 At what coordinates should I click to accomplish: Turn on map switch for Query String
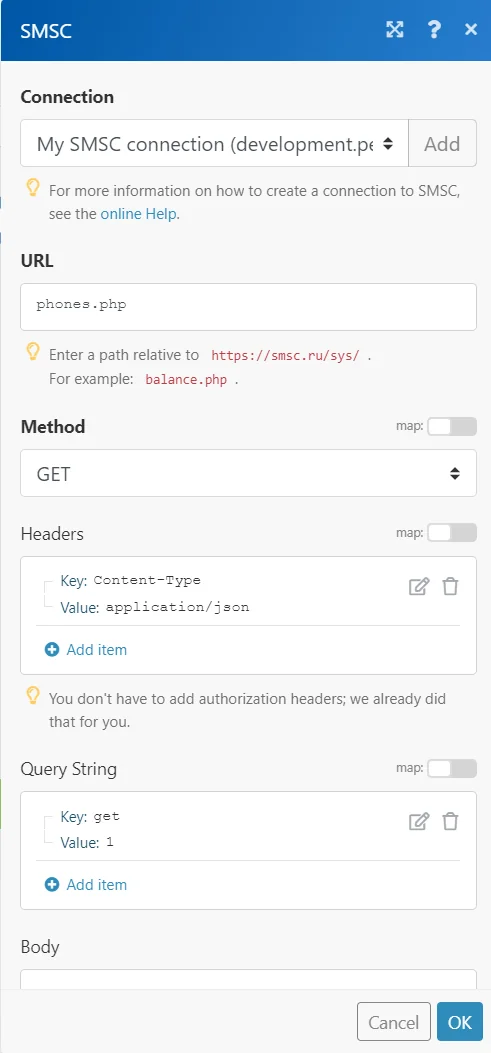tap(452, 768)
